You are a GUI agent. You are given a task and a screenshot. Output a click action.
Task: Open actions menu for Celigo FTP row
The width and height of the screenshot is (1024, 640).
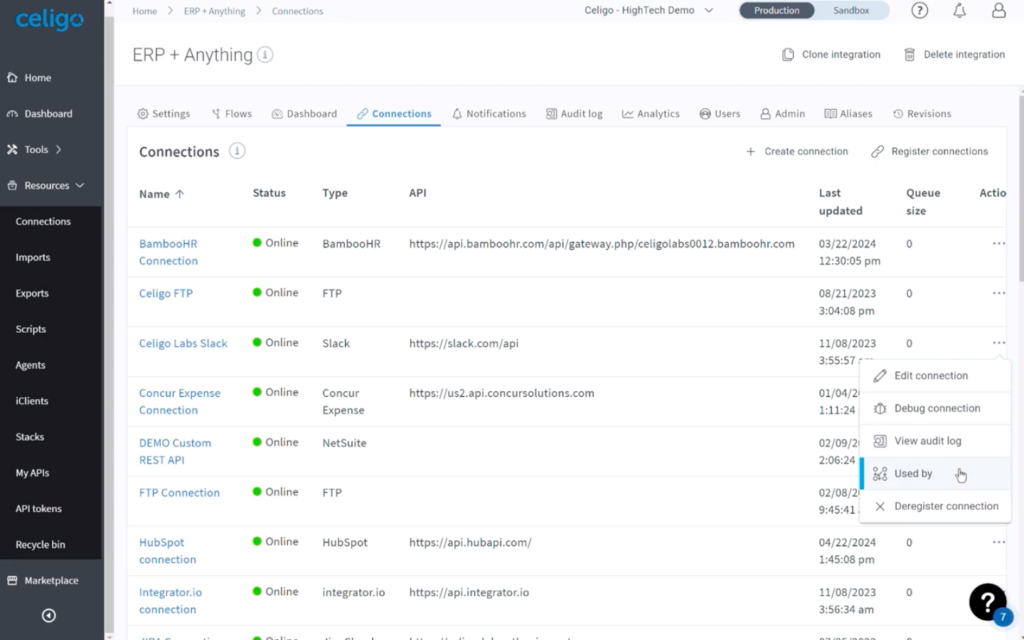(999, 293)
